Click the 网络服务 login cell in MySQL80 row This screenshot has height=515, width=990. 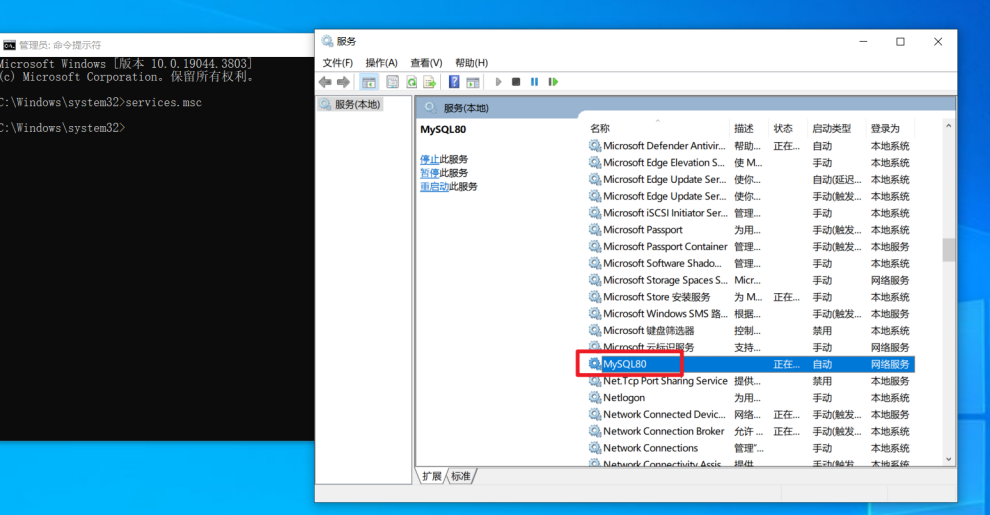coord(890,364)
